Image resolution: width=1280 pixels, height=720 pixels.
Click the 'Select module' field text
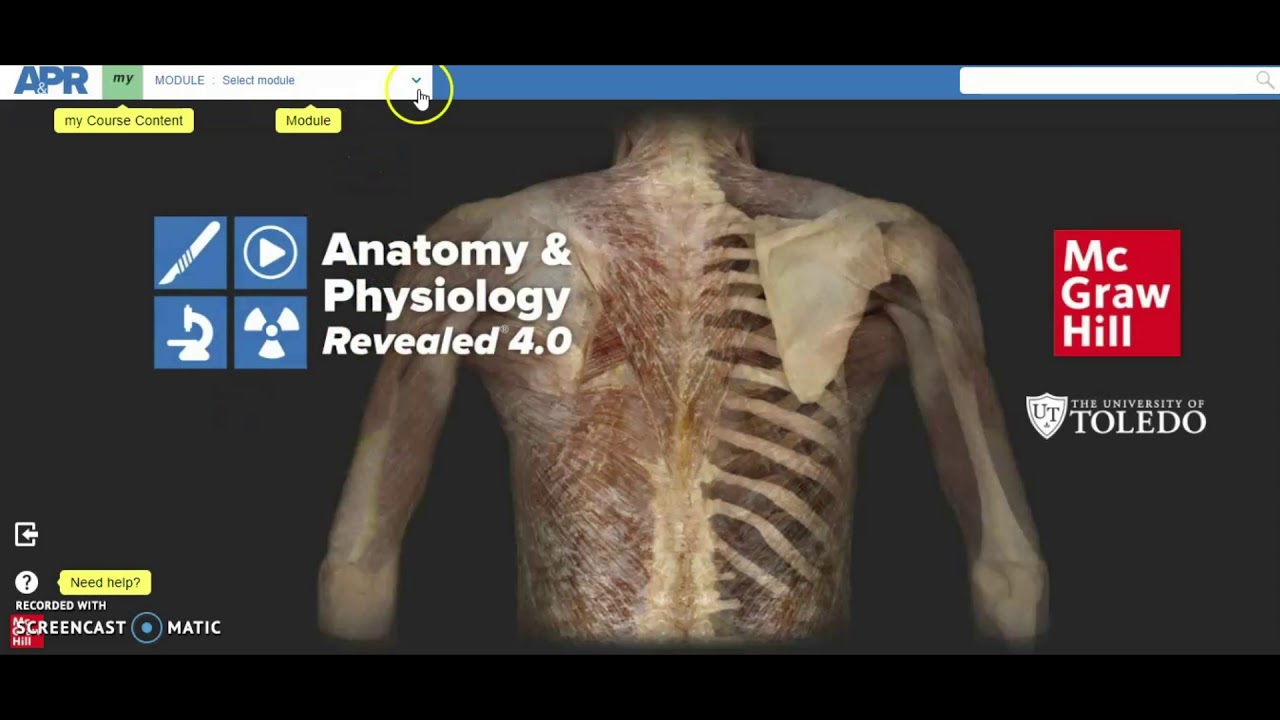258,80
